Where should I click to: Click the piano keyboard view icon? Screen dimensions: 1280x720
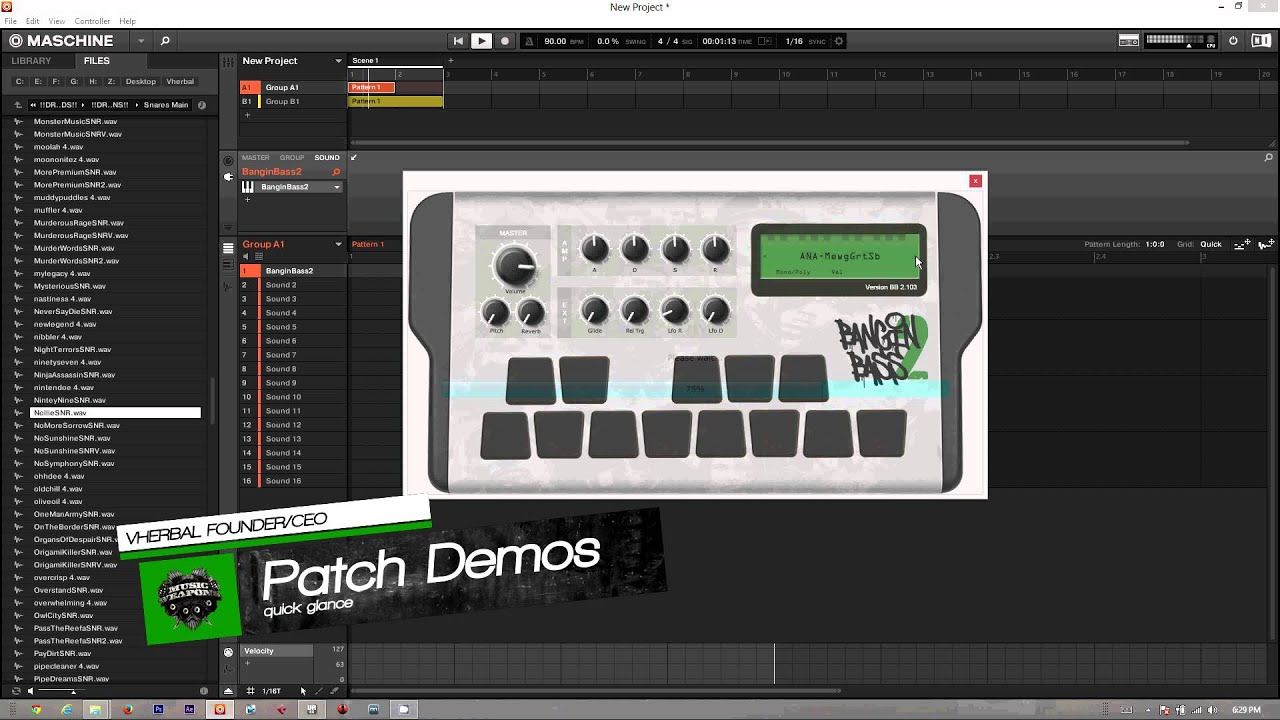(x=247, y=187)
